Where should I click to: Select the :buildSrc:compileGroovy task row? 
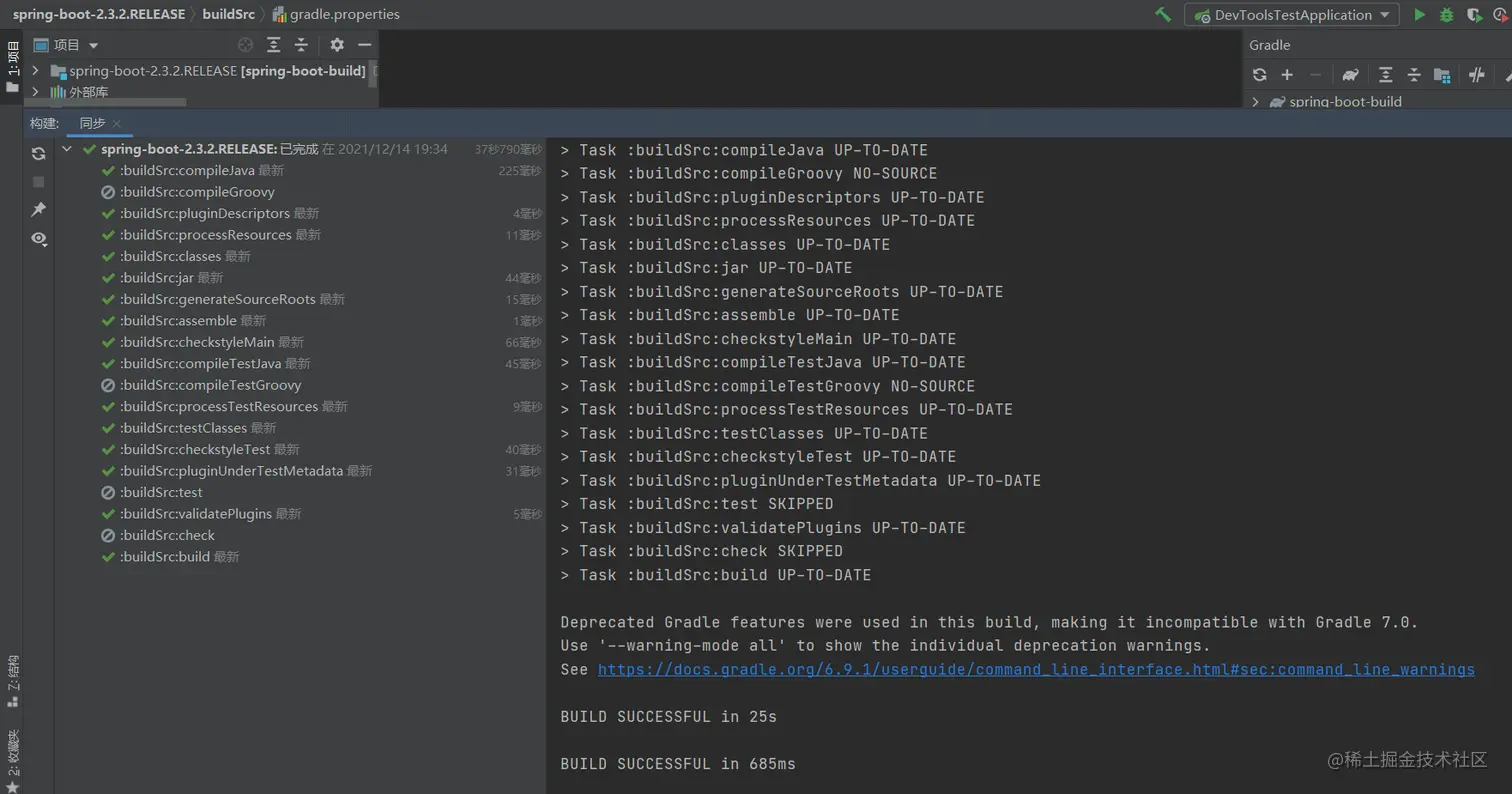(300, 192)
